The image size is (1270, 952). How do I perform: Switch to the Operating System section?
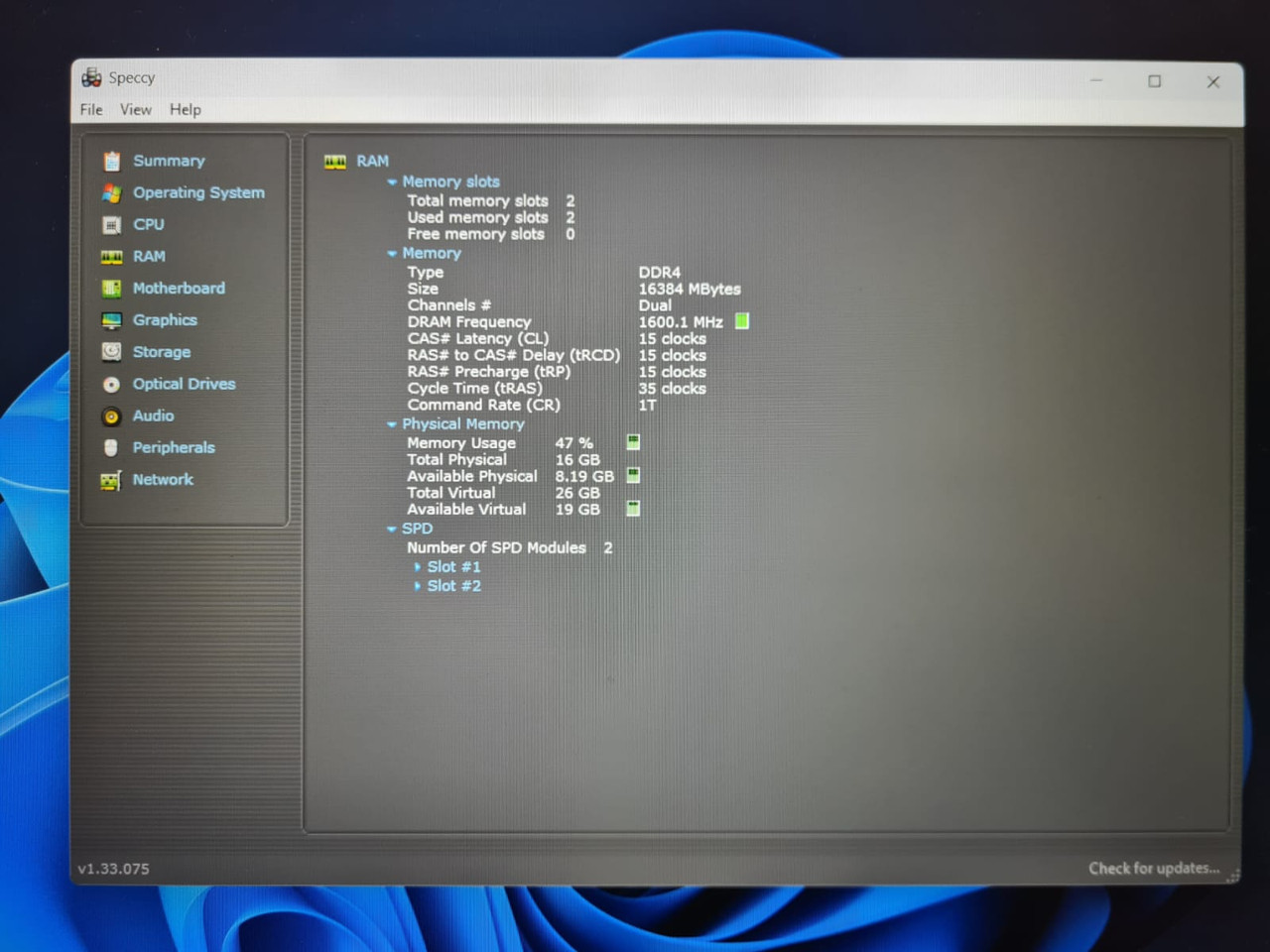click(x=198, y=192)
